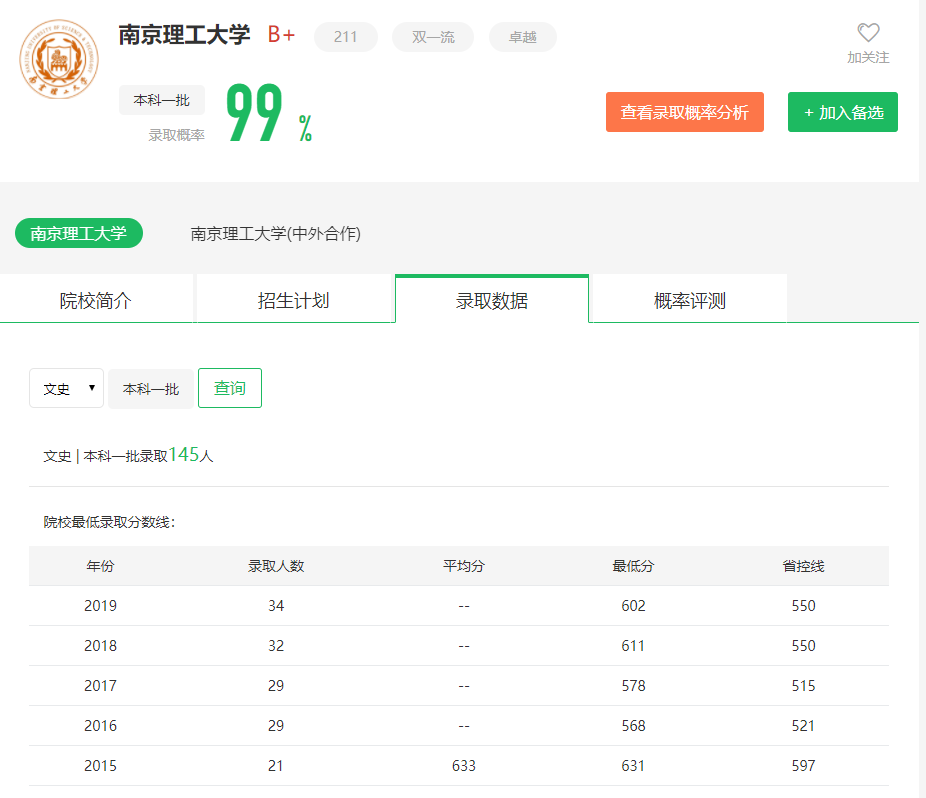
Task: Click control line 515
Action: click(x=803, y=686)
